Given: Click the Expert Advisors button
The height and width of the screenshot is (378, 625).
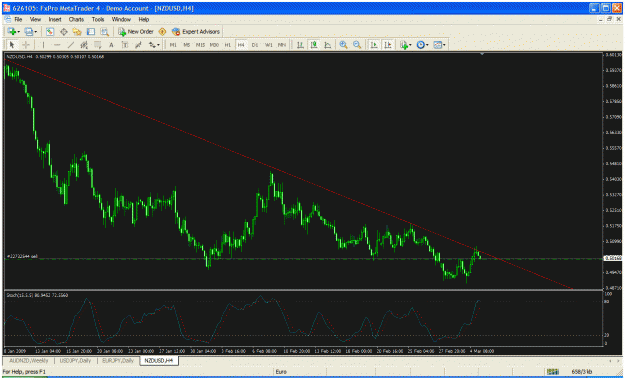Looking at the screenshot, I should pos(196,32).
